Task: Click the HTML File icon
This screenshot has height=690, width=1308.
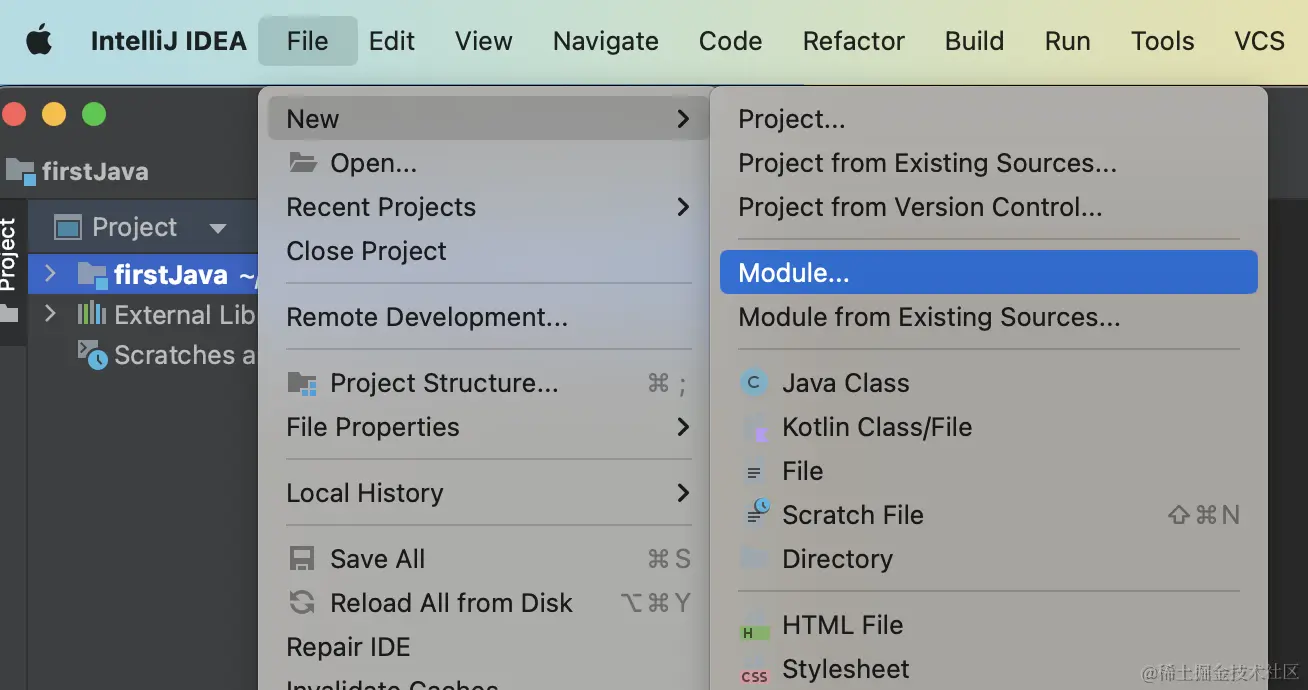Action: 754,626
